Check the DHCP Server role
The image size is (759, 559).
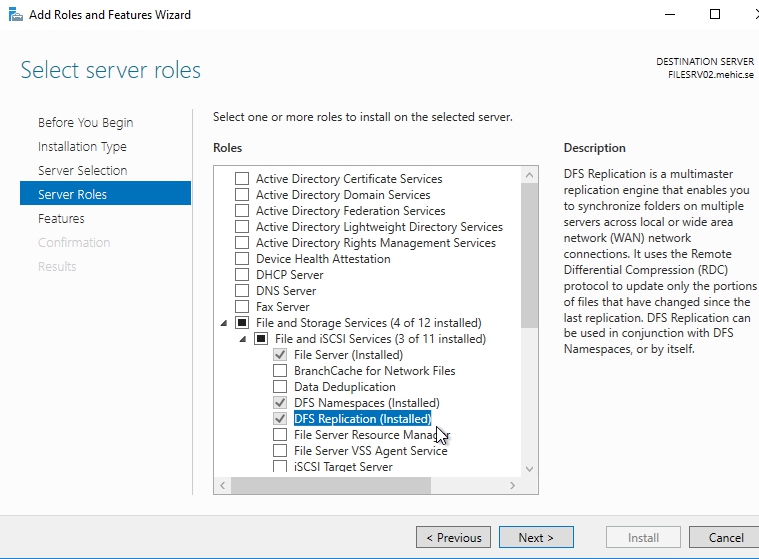point(241,275)
